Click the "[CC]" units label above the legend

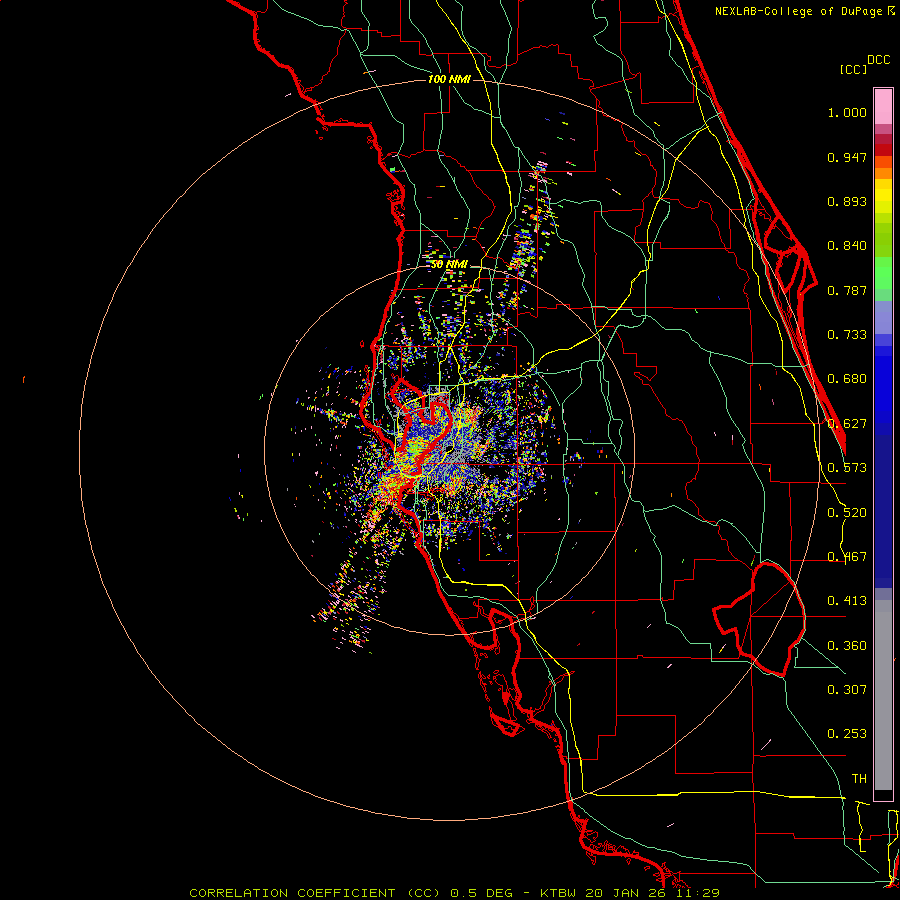853,69
